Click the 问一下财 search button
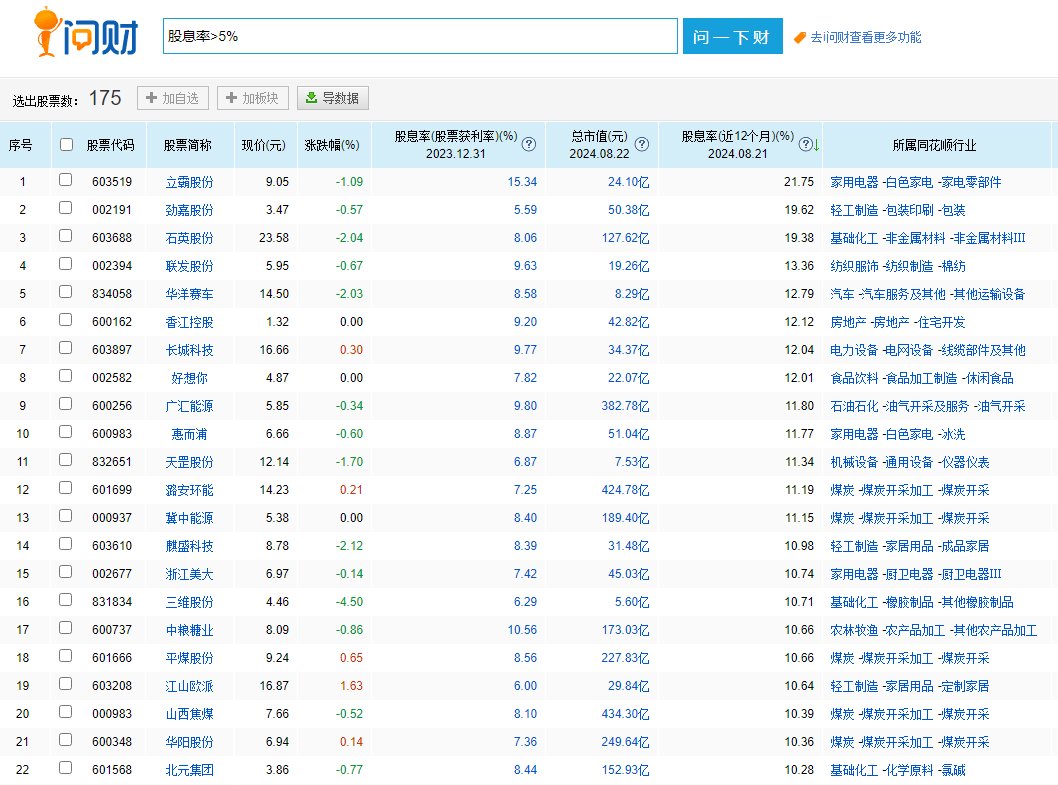The height and width of the screenshot is (785, 1058). (732, 36)
